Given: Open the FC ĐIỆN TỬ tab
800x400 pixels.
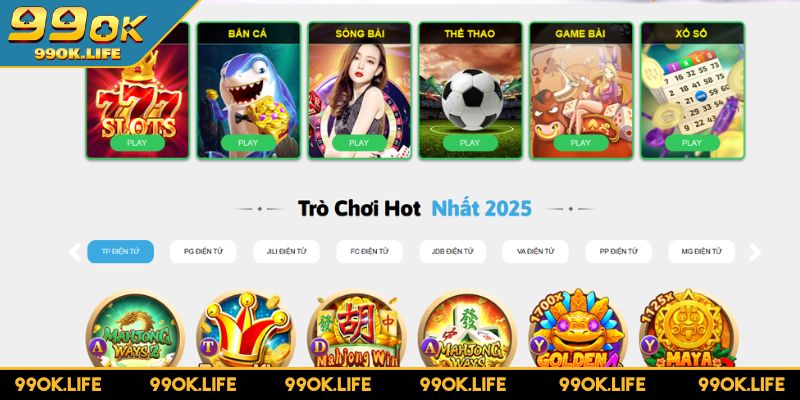Looking at the screenshot, I should tap(369, 252).
